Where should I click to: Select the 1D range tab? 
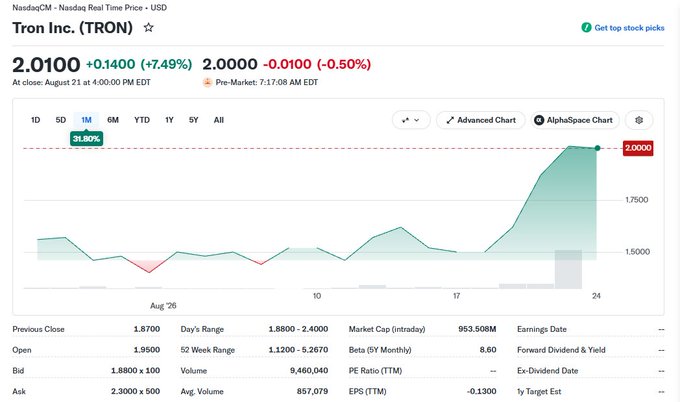[x=36, y=120]
